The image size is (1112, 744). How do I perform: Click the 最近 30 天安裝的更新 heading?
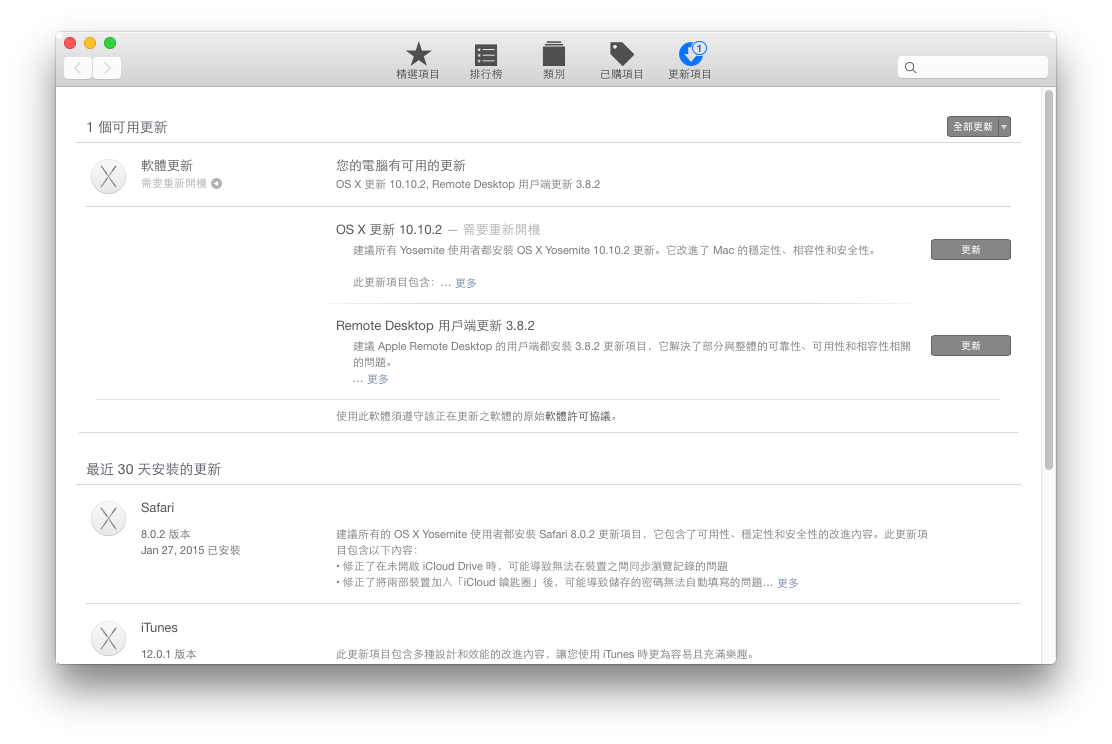click(154, 469)
